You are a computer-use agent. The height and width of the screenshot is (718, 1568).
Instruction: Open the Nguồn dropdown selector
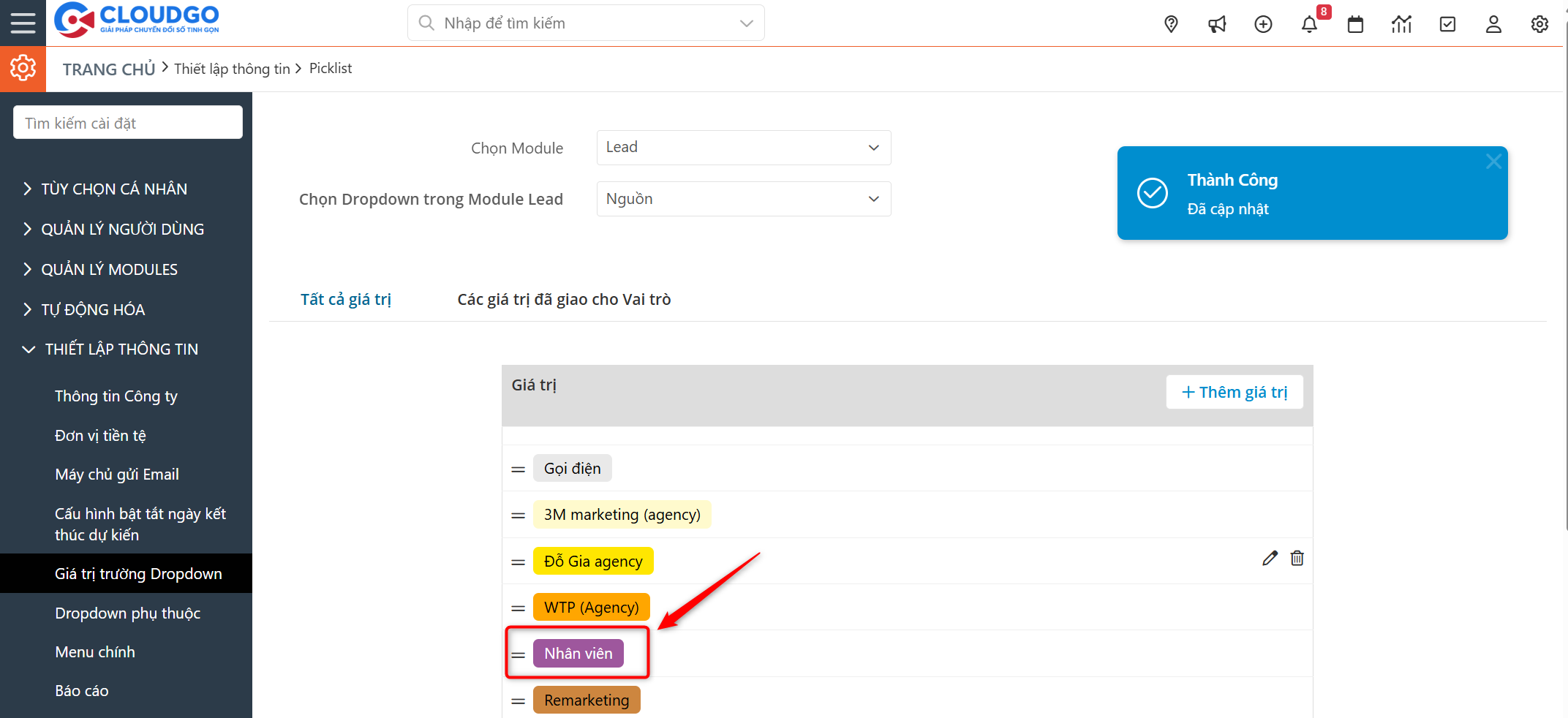743,198
